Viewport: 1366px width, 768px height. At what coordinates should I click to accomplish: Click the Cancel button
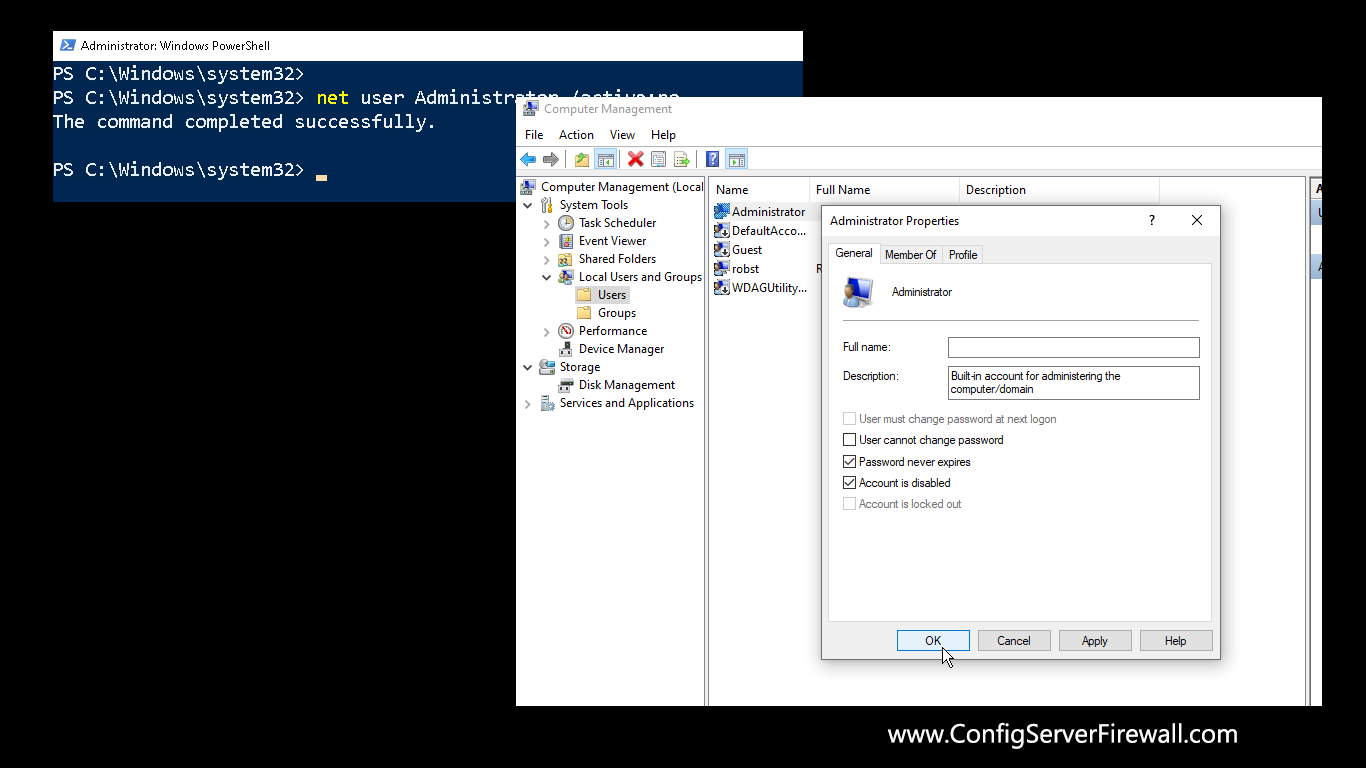pyautogui.click(x=1014, y=641)
